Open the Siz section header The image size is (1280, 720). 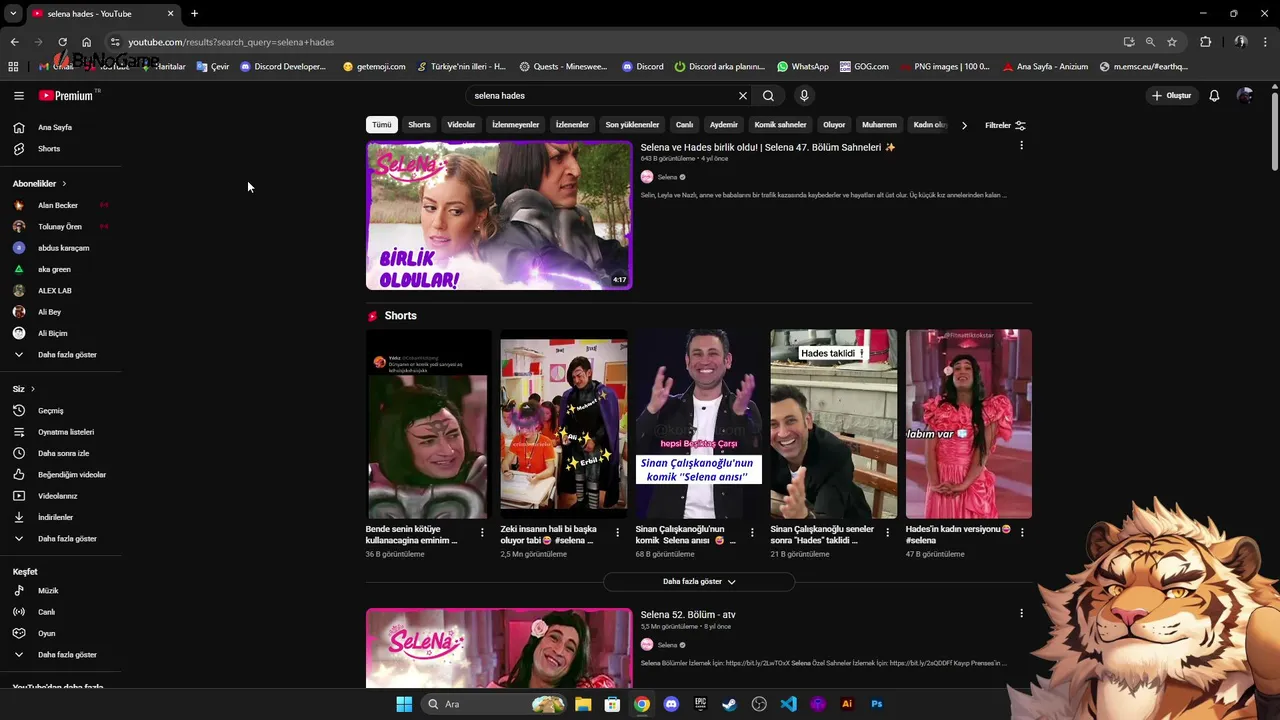point(24,389)
